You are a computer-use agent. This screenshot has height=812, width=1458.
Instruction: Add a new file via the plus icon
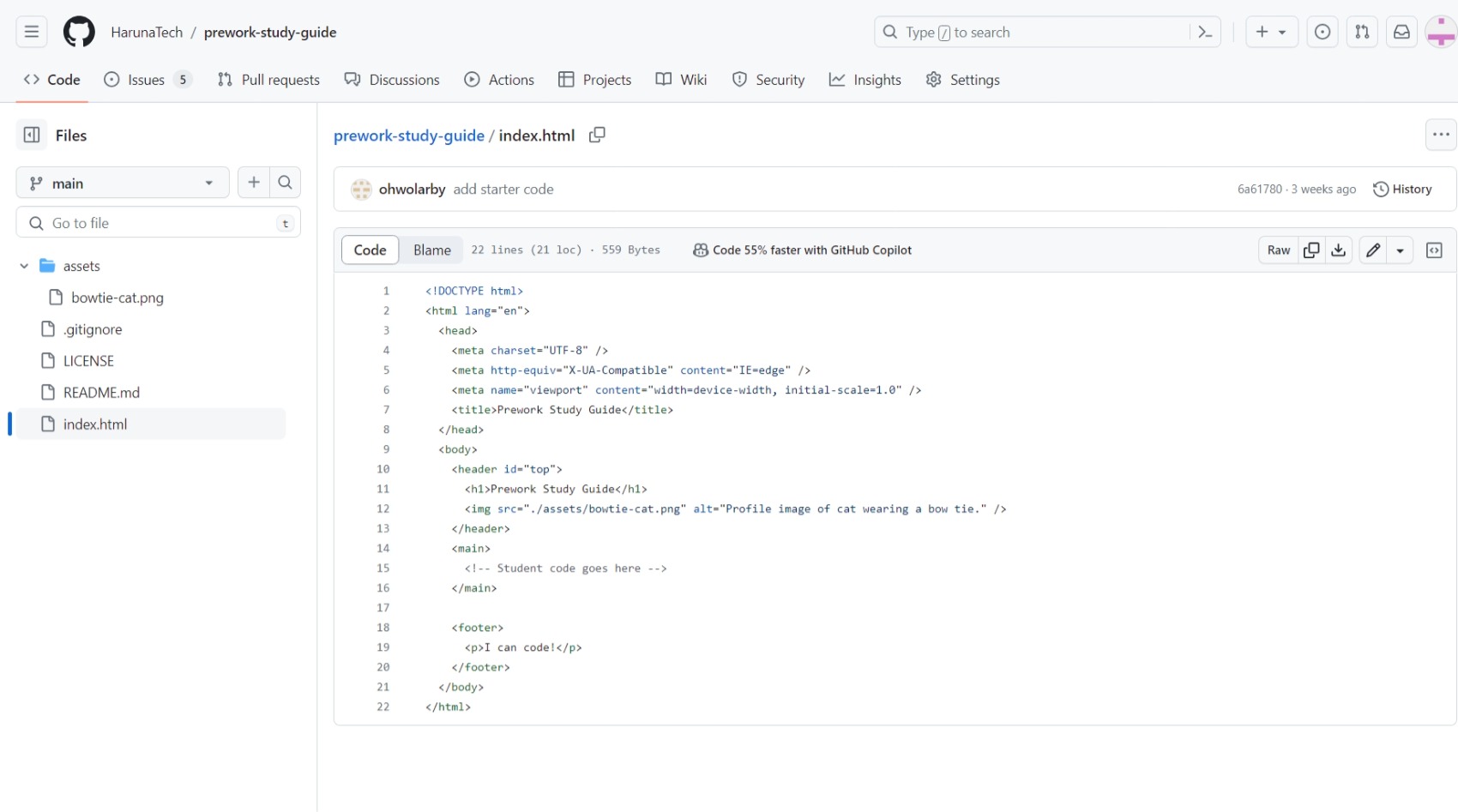click(x=254, y=182)
